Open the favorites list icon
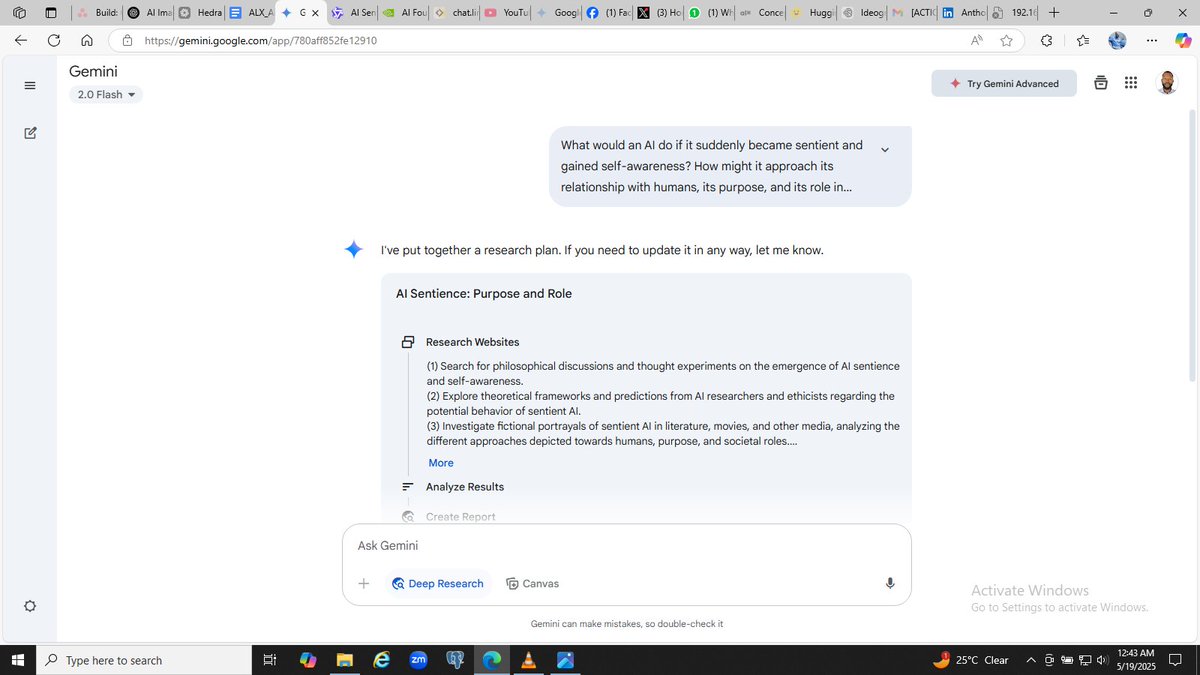1200x675 pixels. pyautogui.click(x=1083, y=40)
